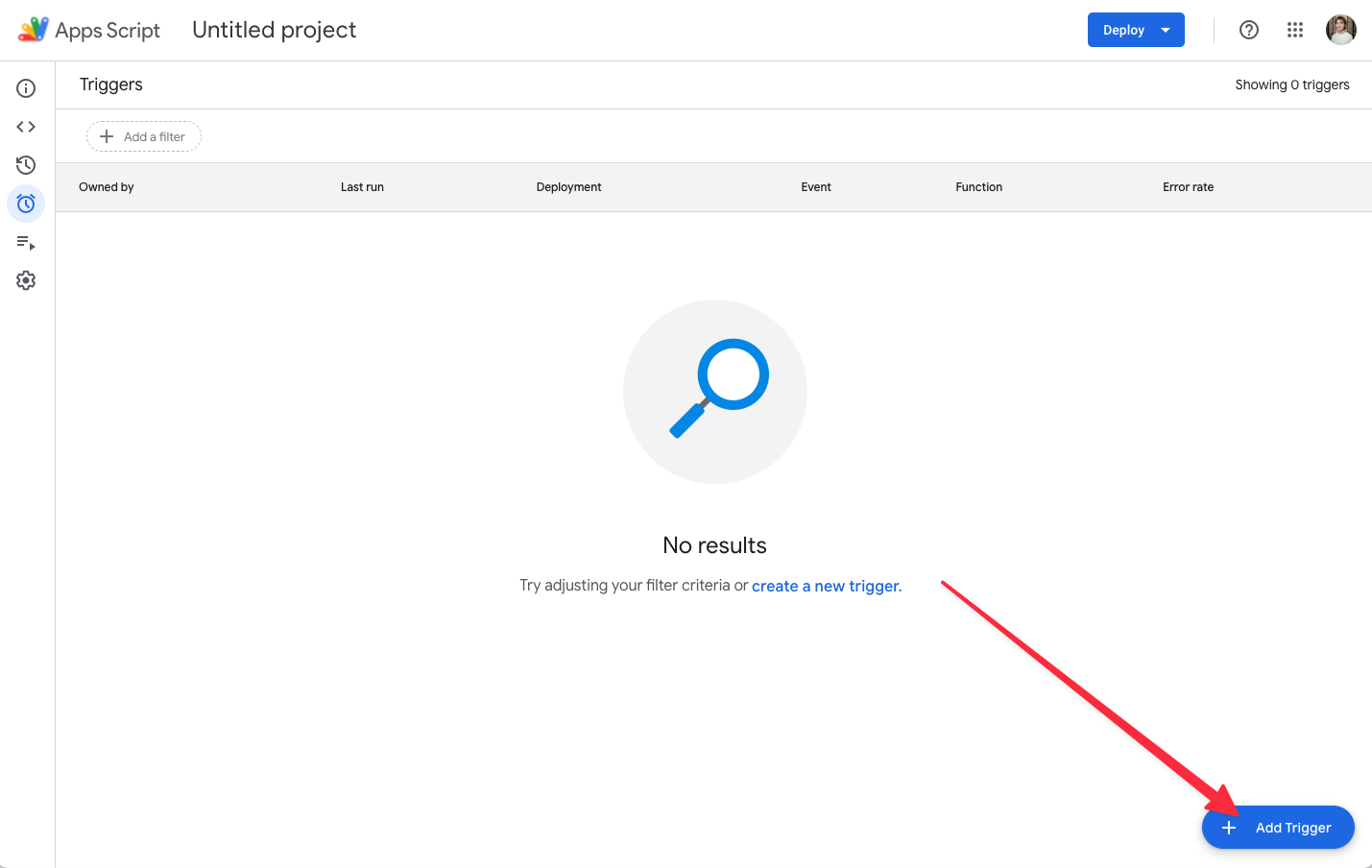The height and width of the screenshot is (868, 1372).
Task: Click the Add Trigger button
Action: [x=1278, y=828]
